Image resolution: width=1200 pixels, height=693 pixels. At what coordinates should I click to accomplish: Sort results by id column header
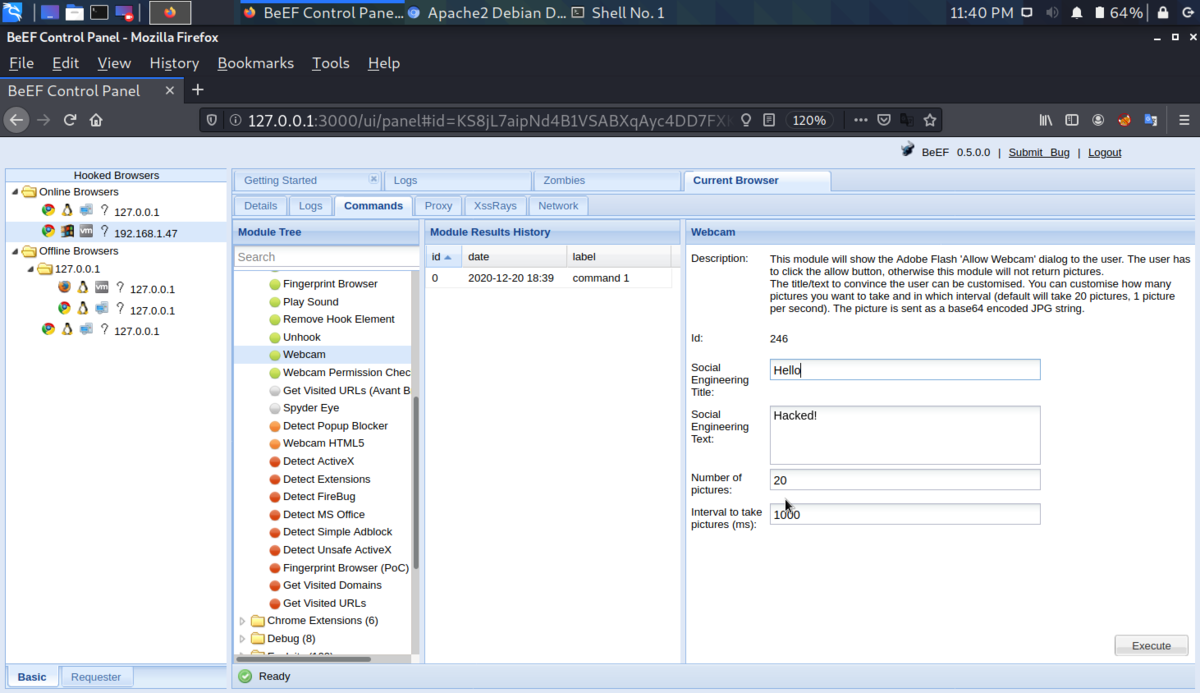[x=442, y=257]
